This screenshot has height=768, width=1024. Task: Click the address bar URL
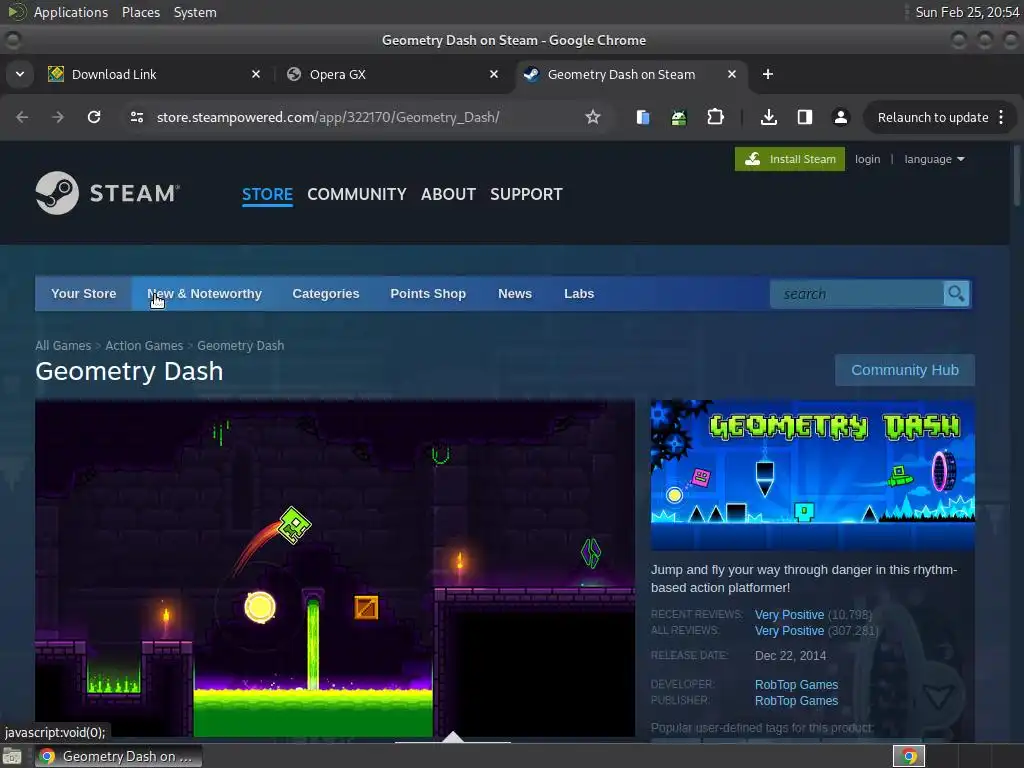(x=328, y=117)
